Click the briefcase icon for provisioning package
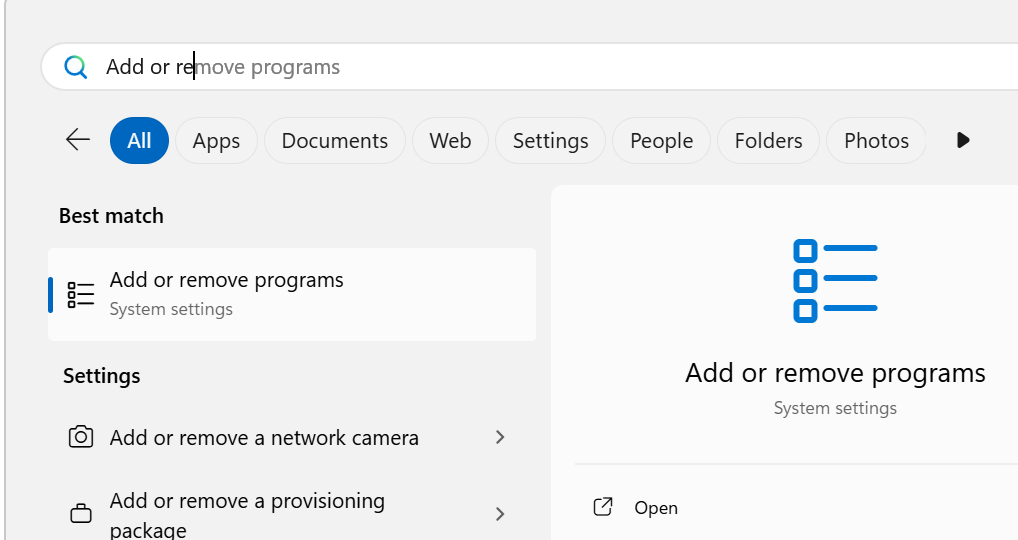1018x540 pixels. pyautogui.click(x=81, y=514)
